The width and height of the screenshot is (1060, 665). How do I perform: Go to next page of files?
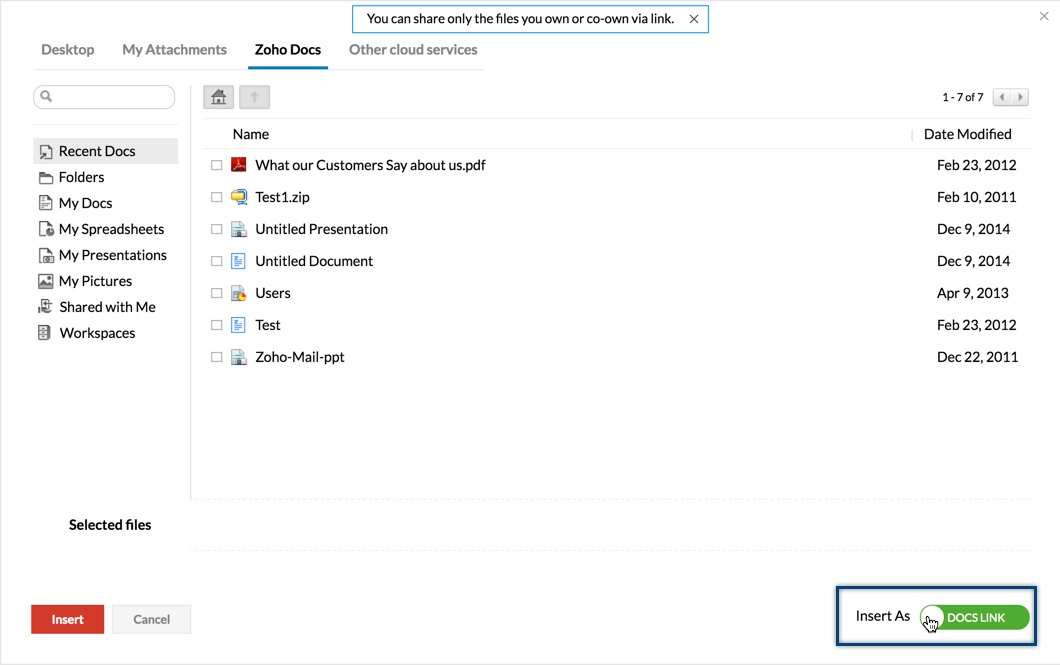[1020, 97]
